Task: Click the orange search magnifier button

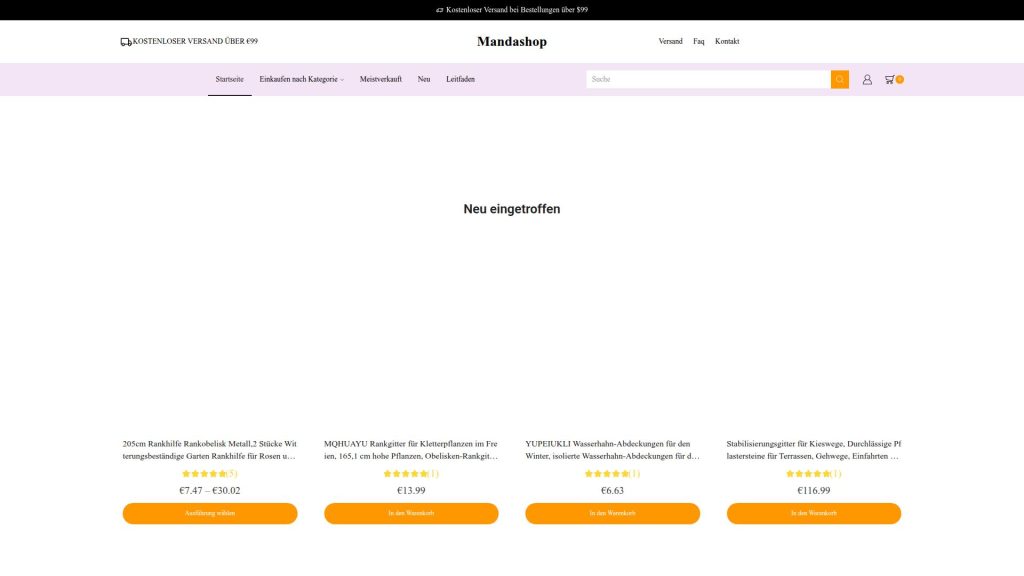Action: pyautogui.click(x=839, y=79)
